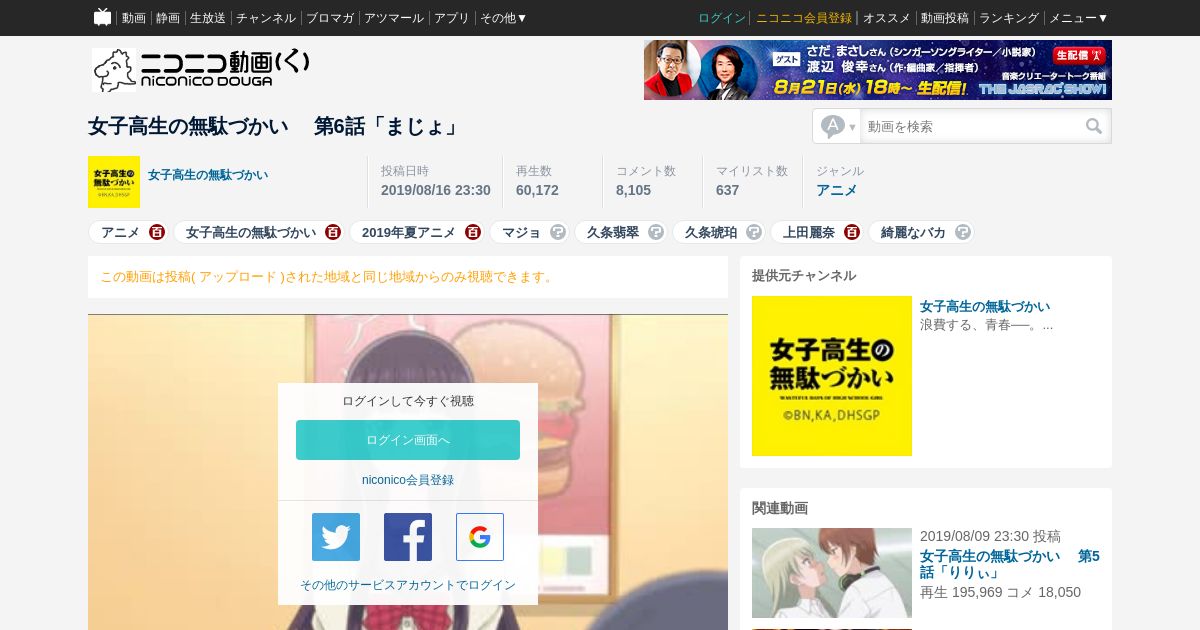
Task: Click the region restriction notice text
Action: coord(328,277)
